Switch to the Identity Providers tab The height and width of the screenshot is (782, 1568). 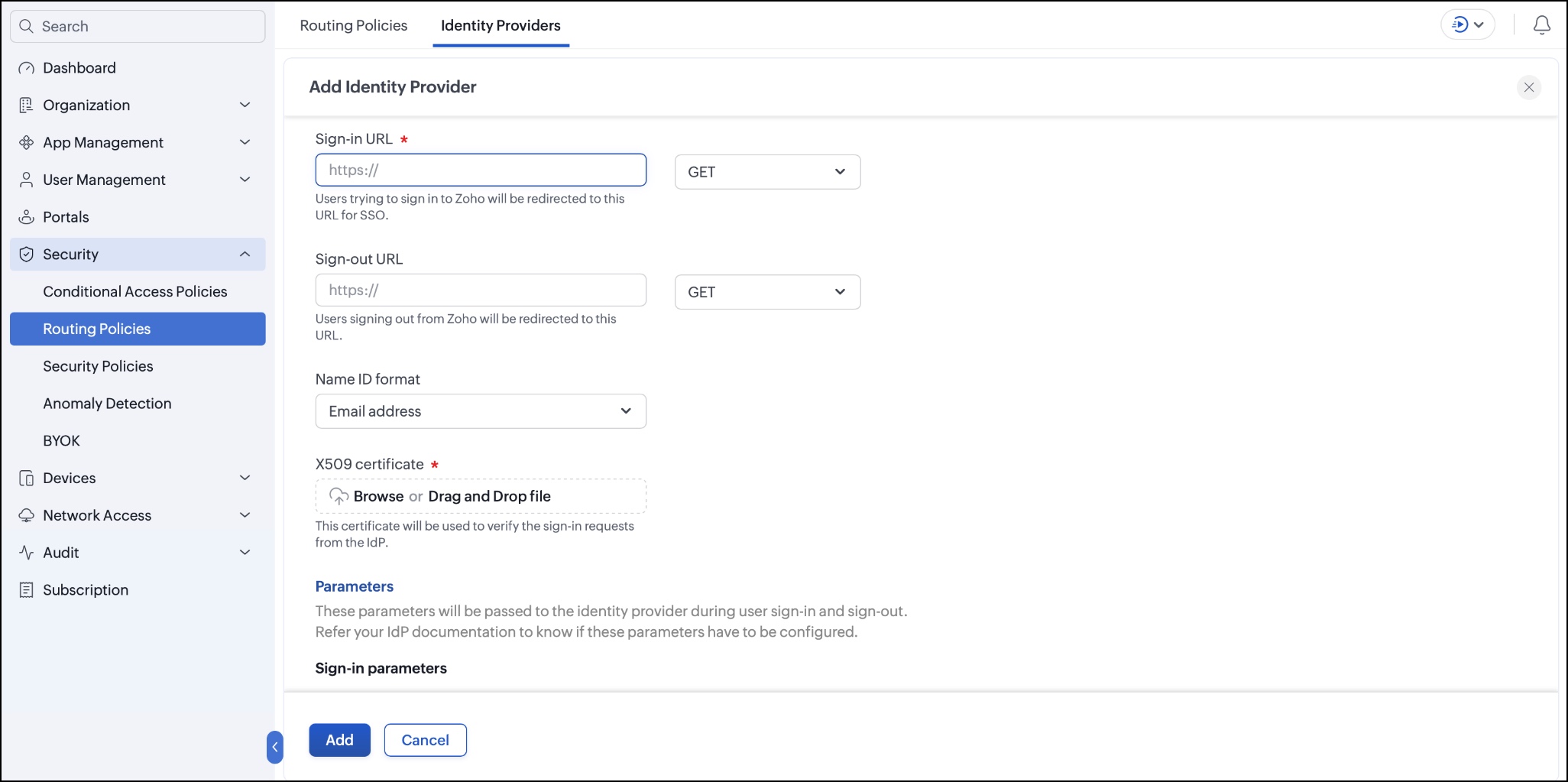pyautogui.click(x=501, y=25)
